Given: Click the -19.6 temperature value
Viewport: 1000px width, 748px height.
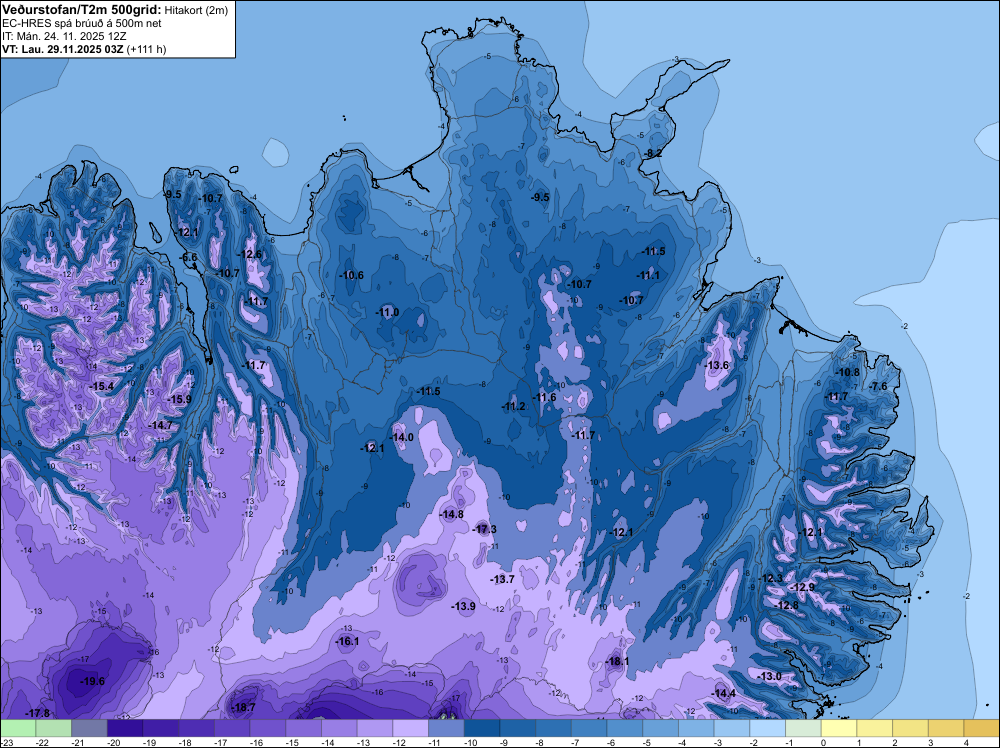Looking at the screenshot, I should click(92, 681).
